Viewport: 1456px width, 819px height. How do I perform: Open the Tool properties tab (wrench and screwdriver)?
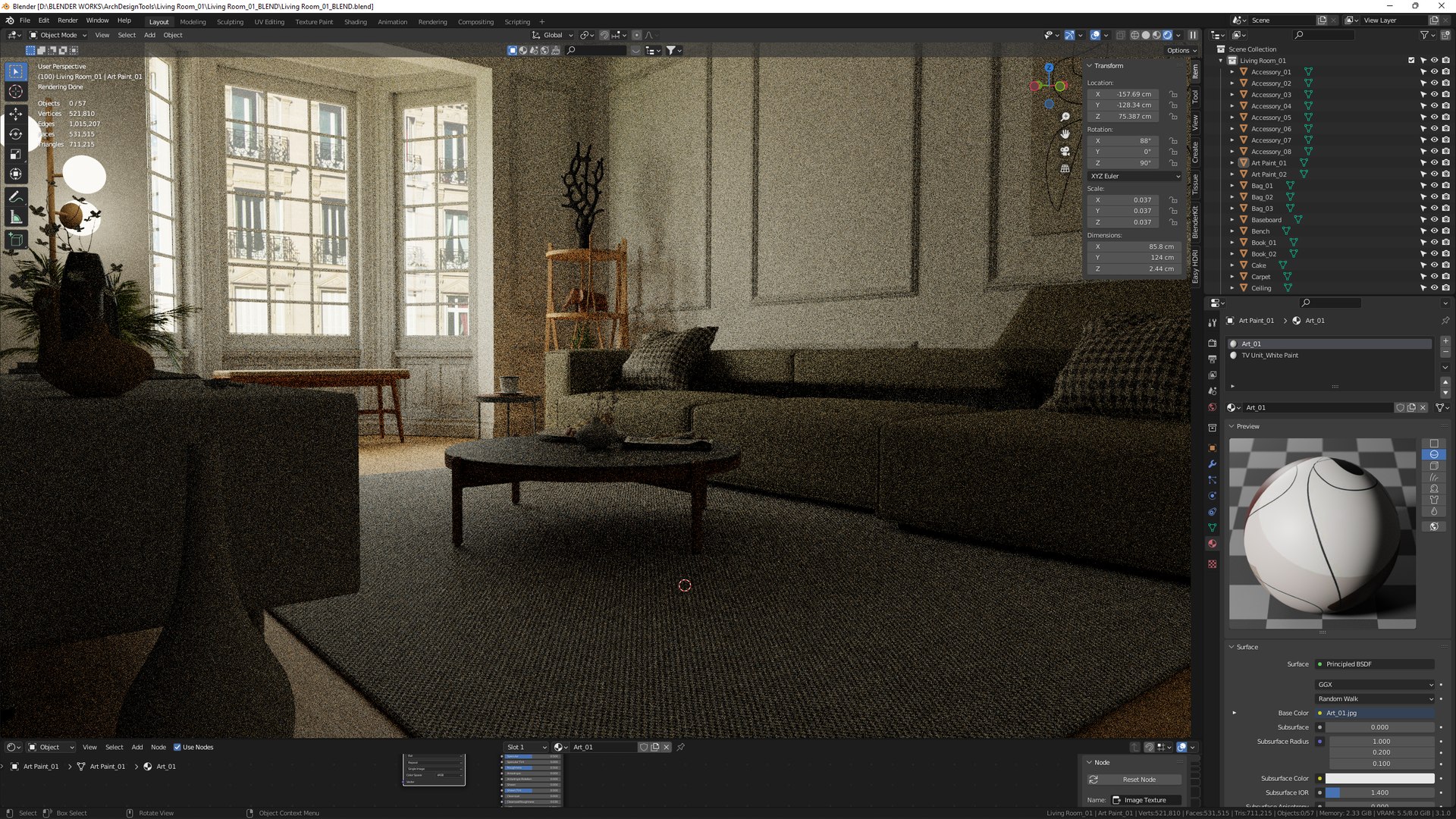pyautogui.click(x=1213, y=322)
